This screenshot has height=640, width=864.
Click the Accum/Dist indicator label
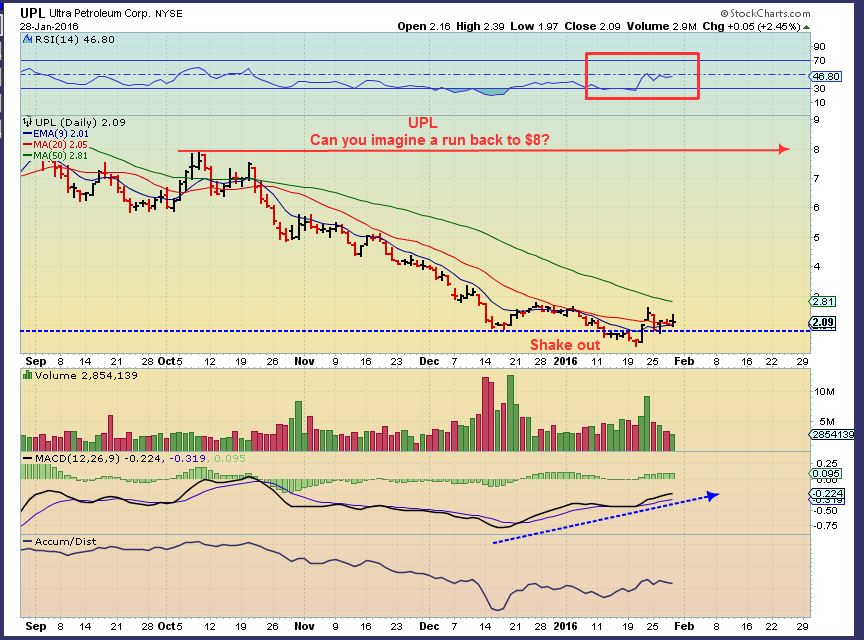pyautogui.click(x=65, y=541)
